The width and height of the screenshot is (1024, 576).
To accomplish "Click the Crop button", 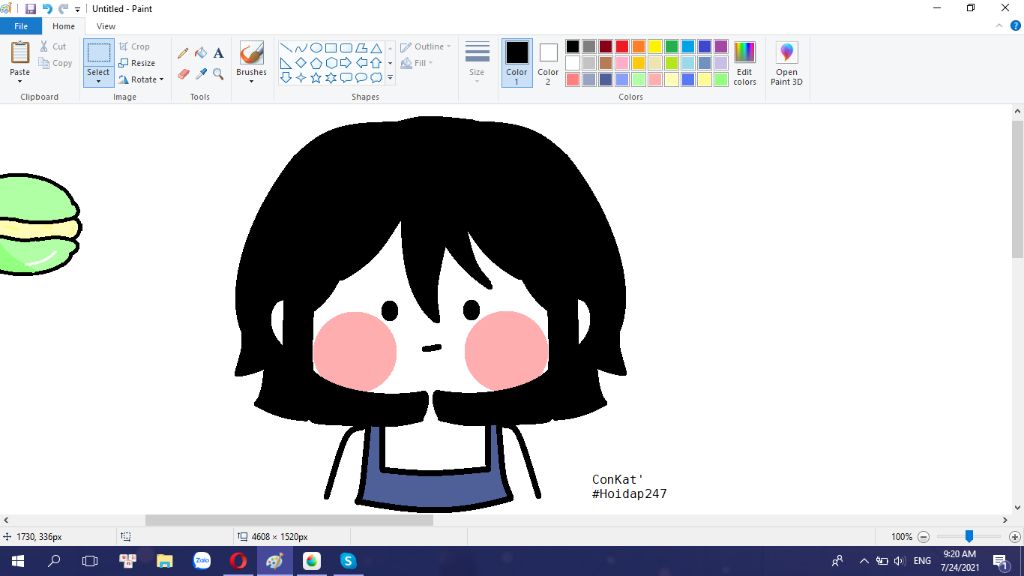I will [135, 47].
